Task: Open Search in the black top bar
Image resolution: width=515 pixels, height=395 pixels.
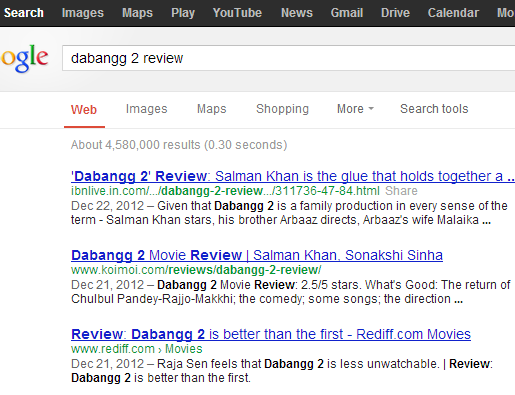Action: pos(24,13)
